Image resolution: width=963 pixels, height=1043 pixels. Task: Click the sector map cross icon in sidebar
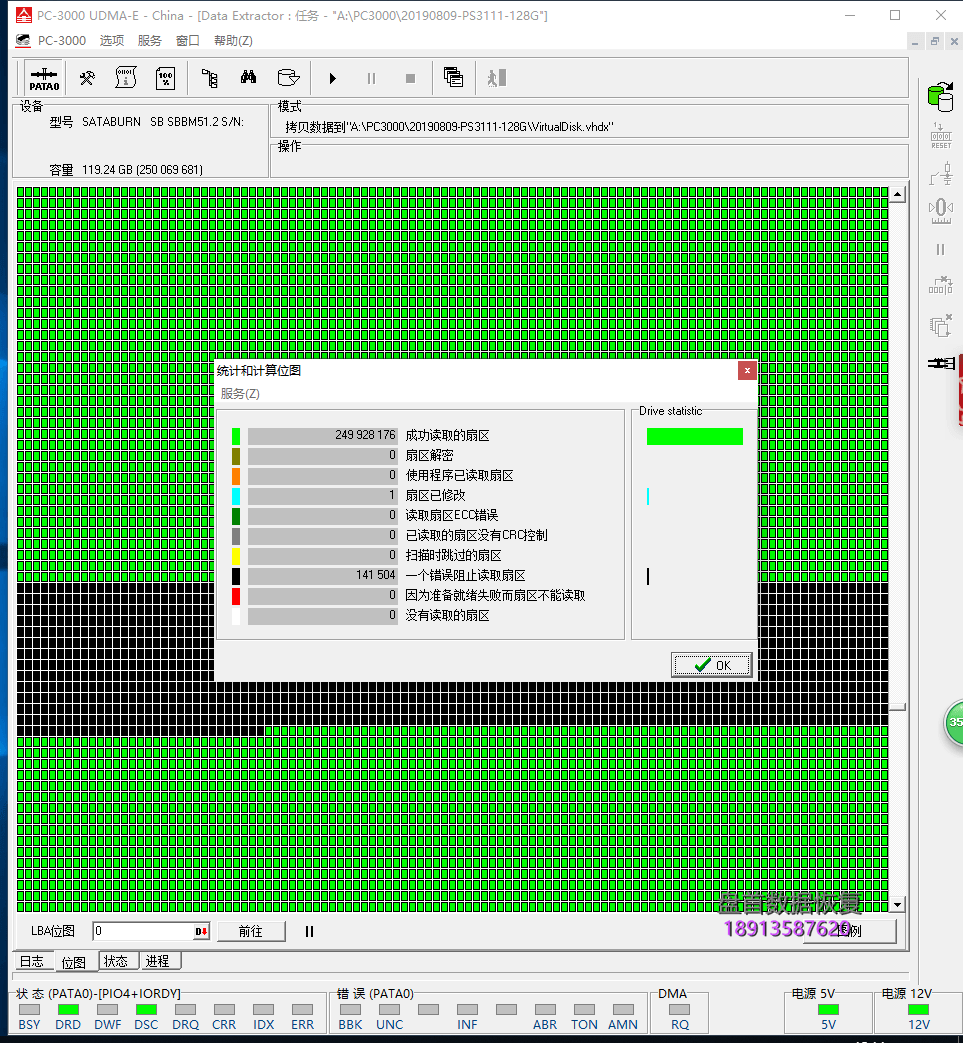pyautogui.click(x=941, y=286)
